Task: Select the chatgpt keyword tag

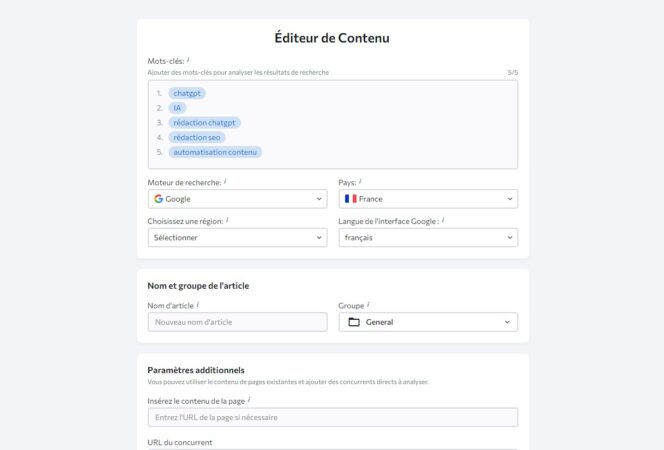Action: coord(187,93)
